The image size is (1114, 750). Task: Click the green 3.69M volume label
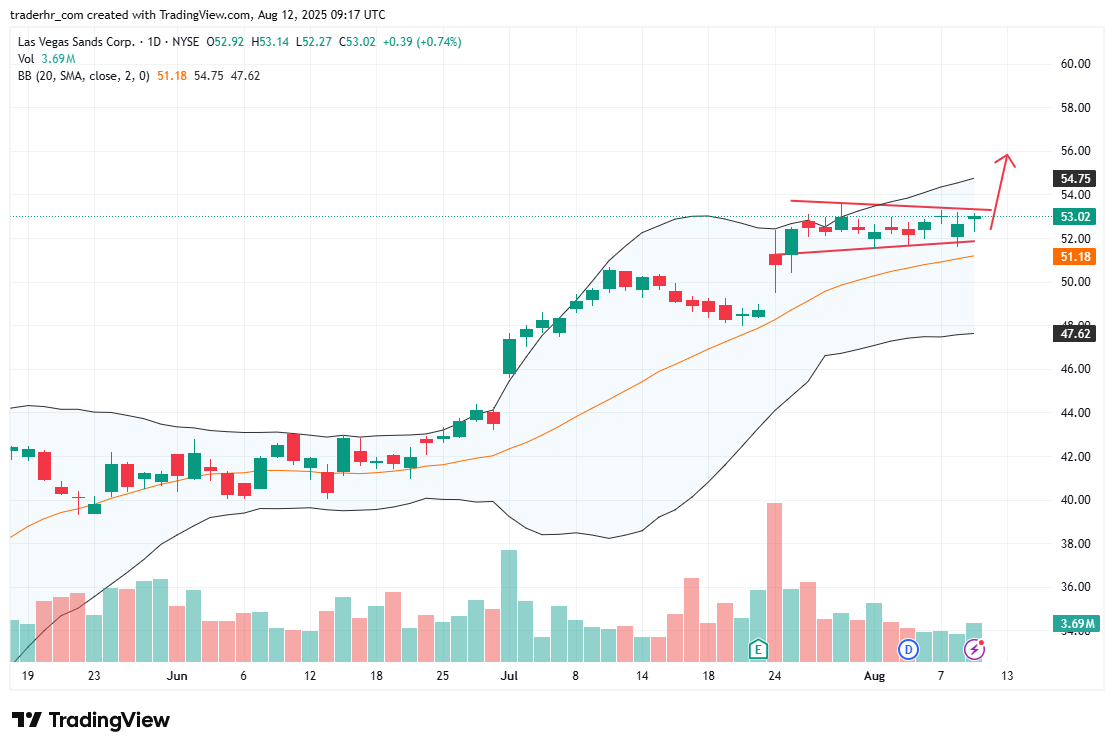coord(1076,624)
